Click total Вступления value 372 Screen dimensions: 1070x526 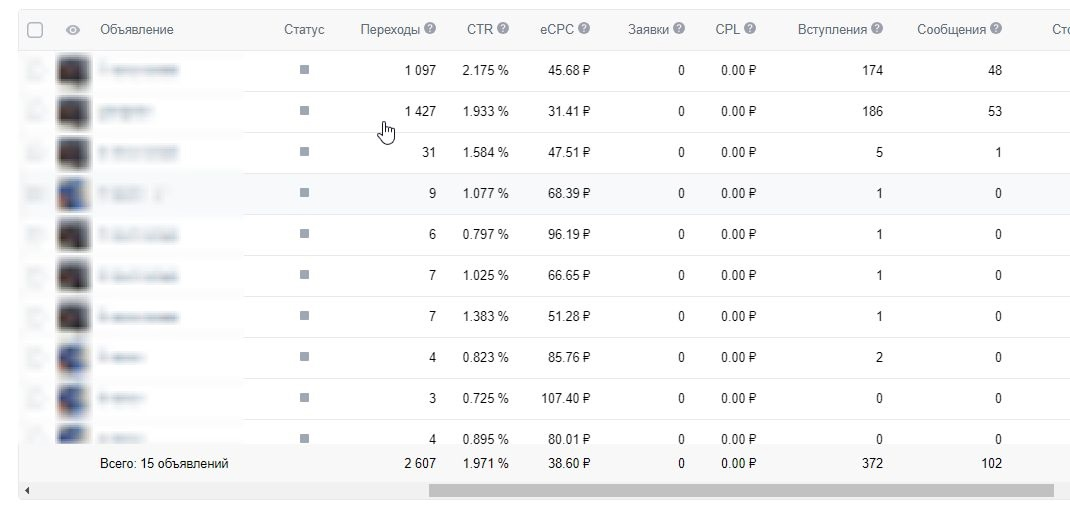coord(872,464)
